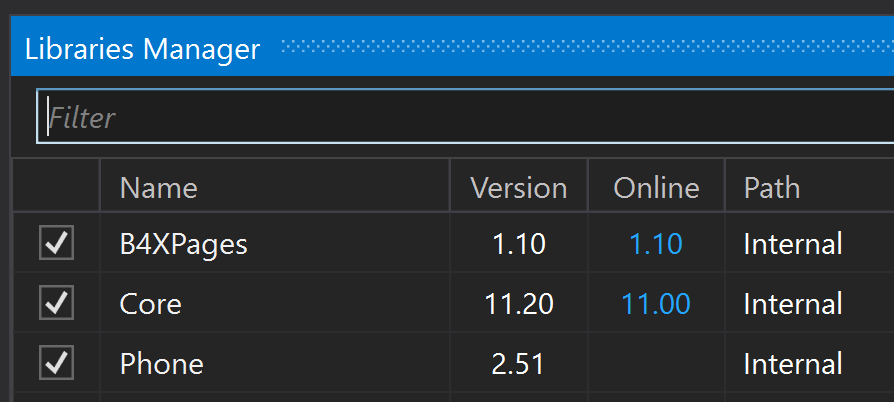This screenshot has height=402, width=894.
Task: Sort by the Version column header
Action: pyautogui.click(x=518, y=188)
